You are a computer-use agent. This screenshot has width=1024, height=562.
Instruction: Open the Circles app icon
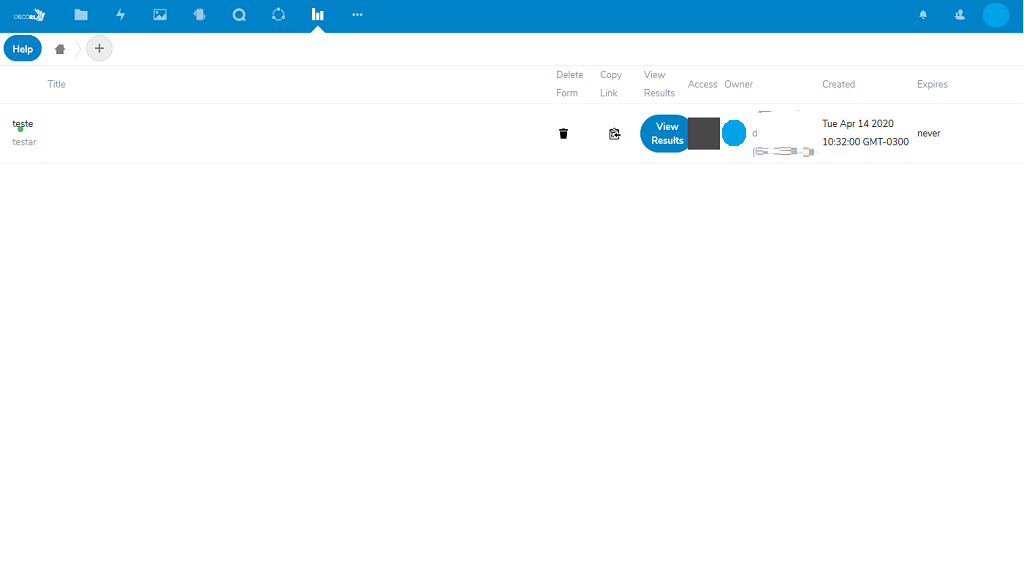point(279,15)
